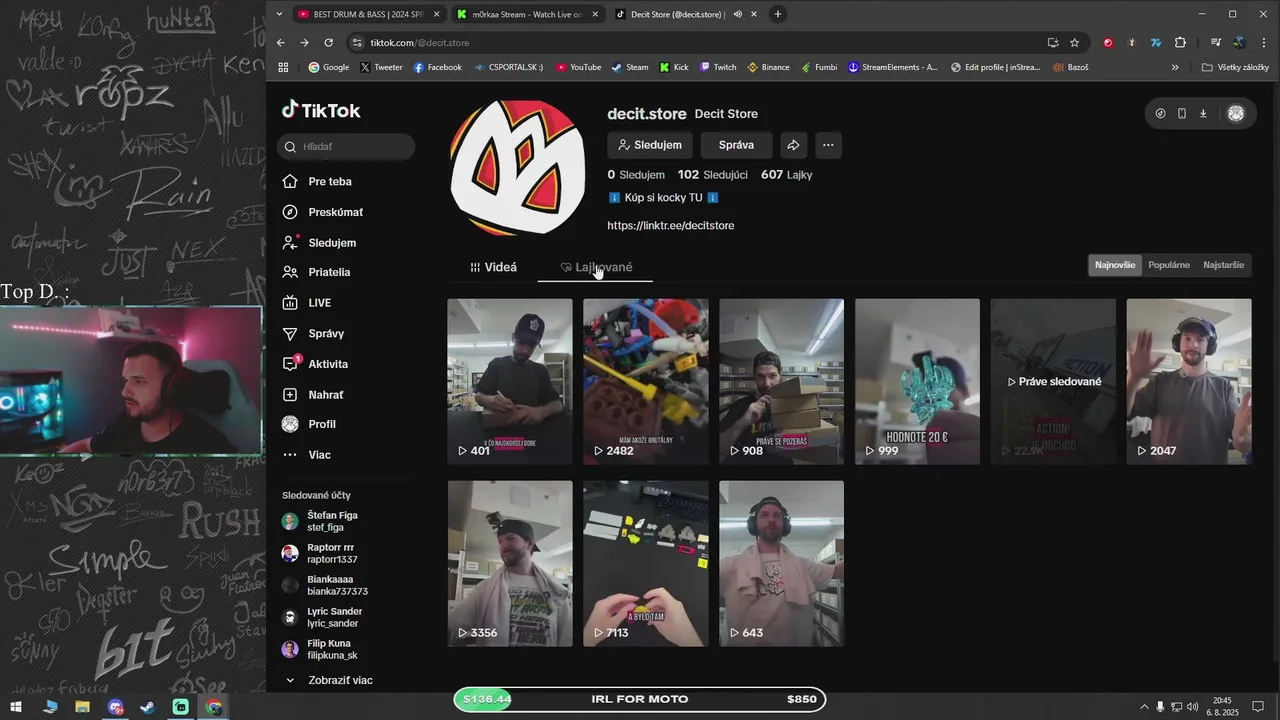Reload the TikTok page

328,43
